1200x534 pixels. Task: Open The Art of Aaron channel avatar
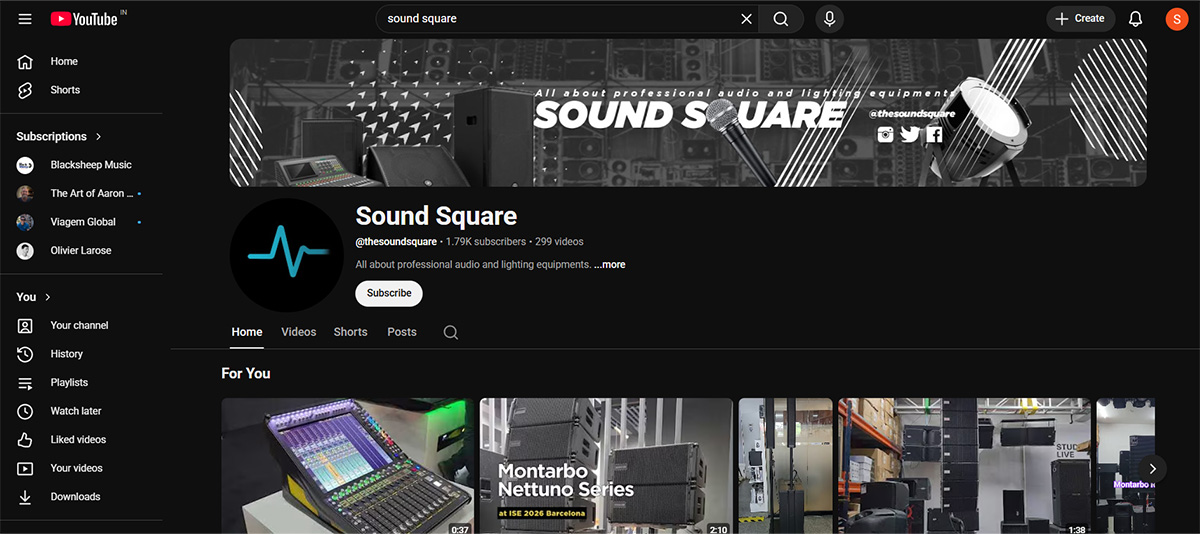pos(26,194)
